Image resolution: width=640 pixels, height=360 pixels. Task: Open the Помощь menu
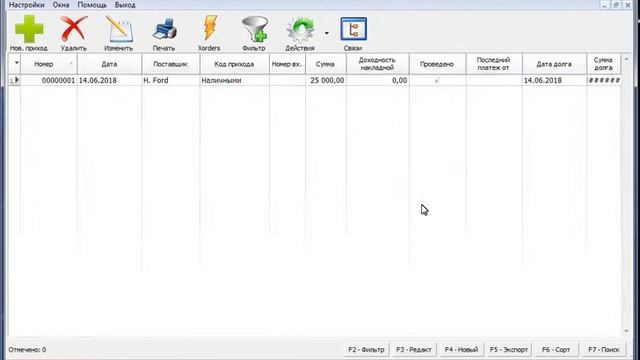tap(92, 5)
